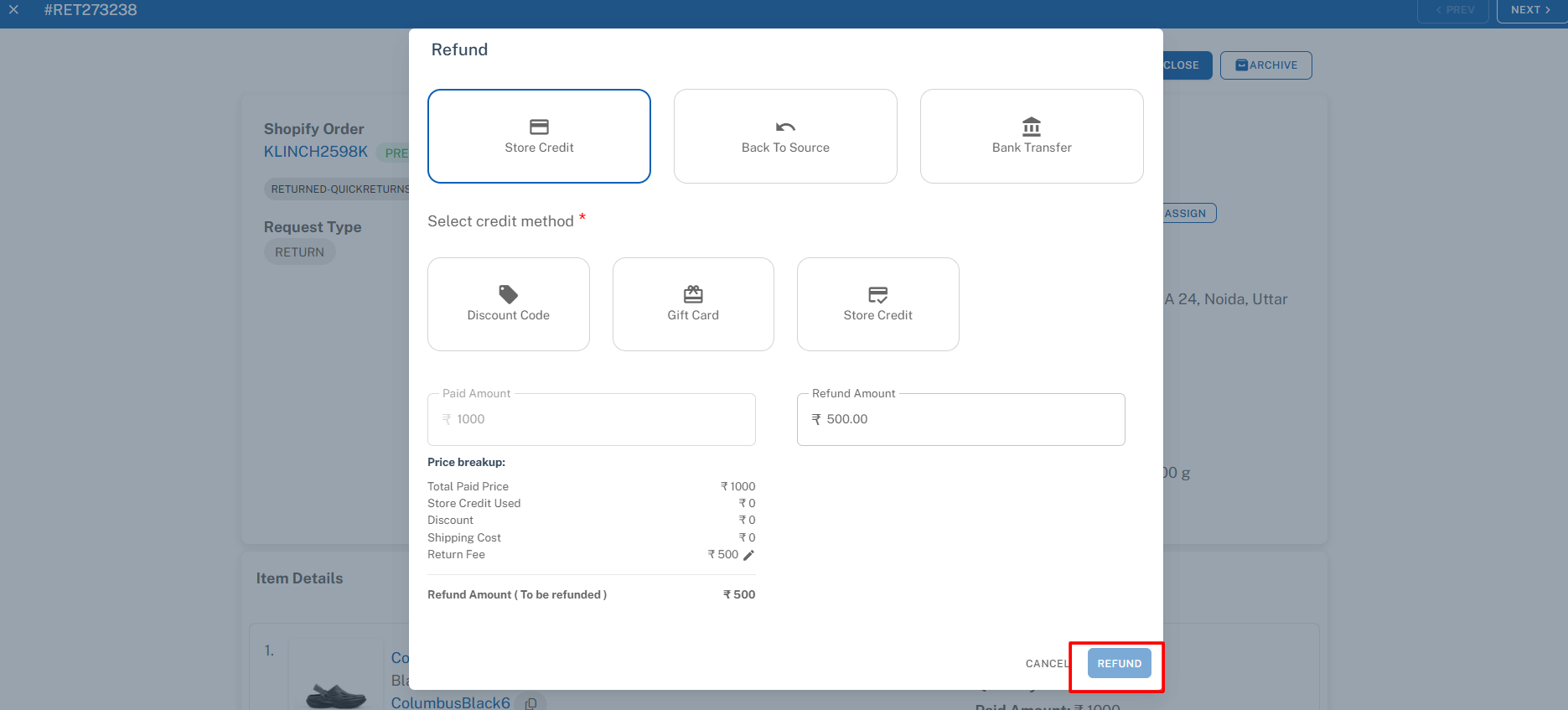Click the Refund Amount input field

(960, 419)
